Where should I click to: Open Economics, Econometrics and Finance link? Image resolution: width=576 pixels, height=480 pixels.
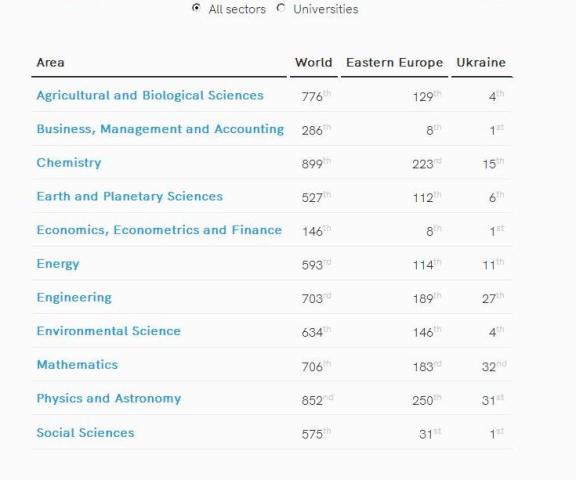pyautogui.click(x=159, y=230)
